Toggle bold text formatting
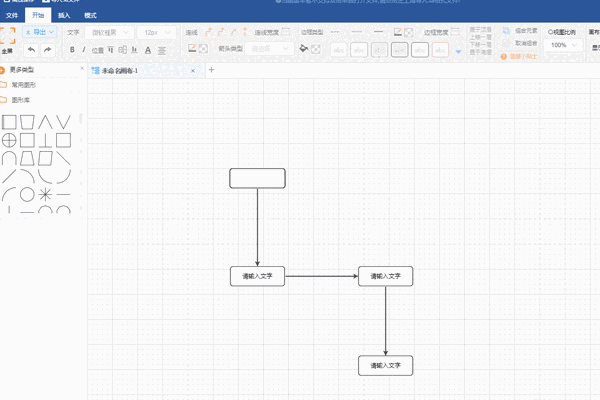This screenshot has width=600, height=400. (x=72, y=49)
